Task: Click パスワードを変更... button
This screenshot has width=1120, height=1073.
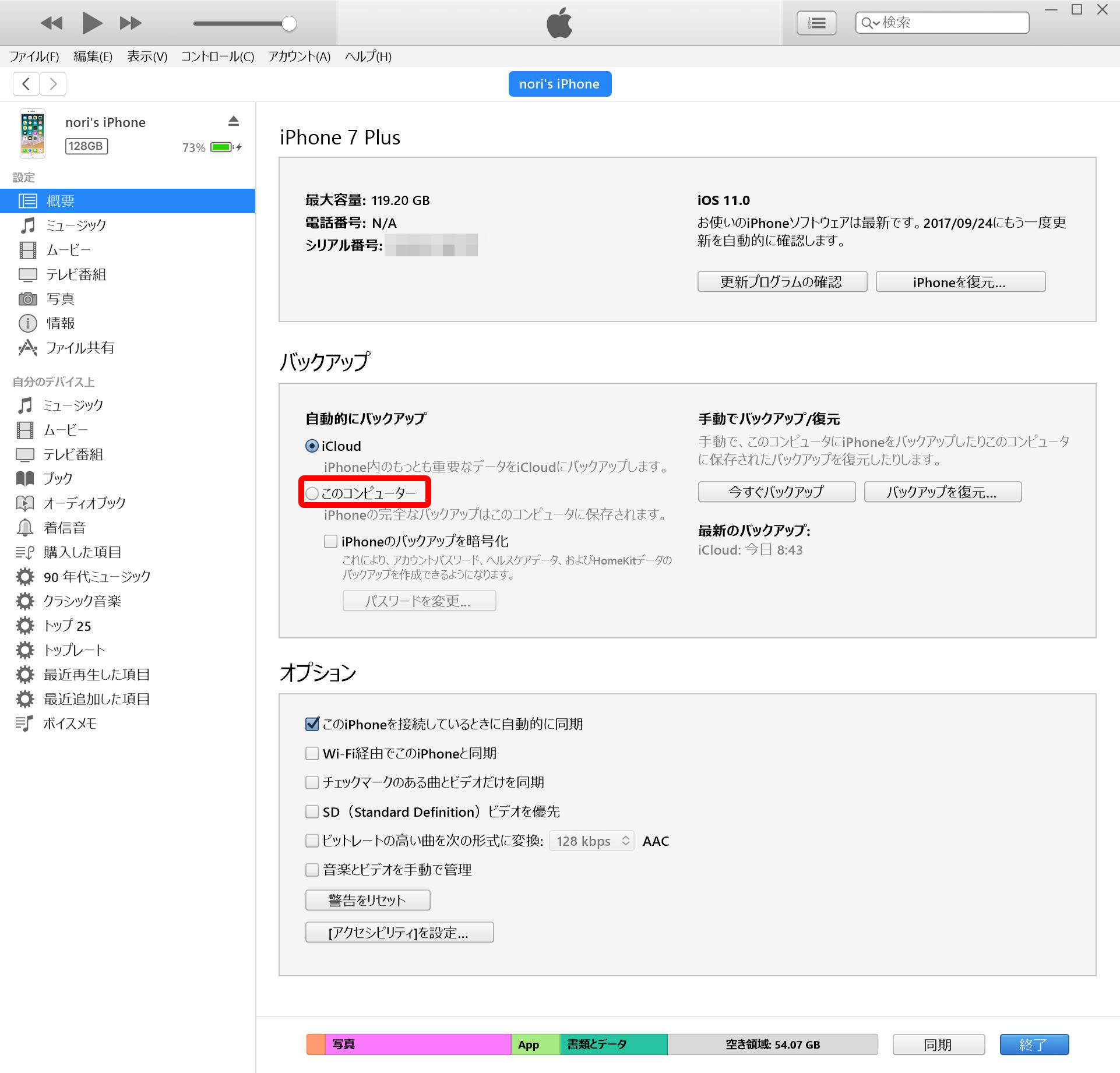Action: 419,601
